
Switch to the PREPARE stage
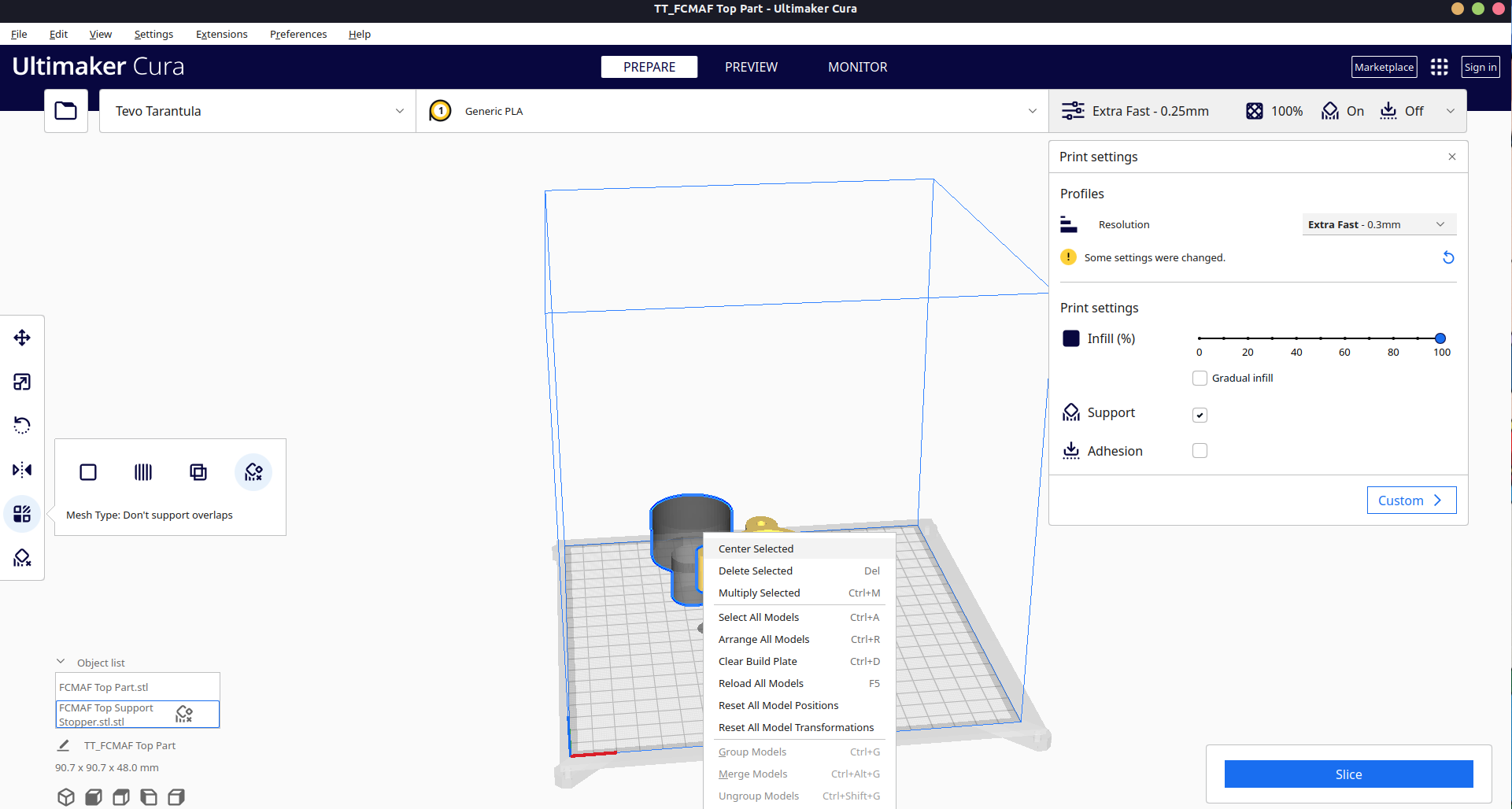pos(649,67)
